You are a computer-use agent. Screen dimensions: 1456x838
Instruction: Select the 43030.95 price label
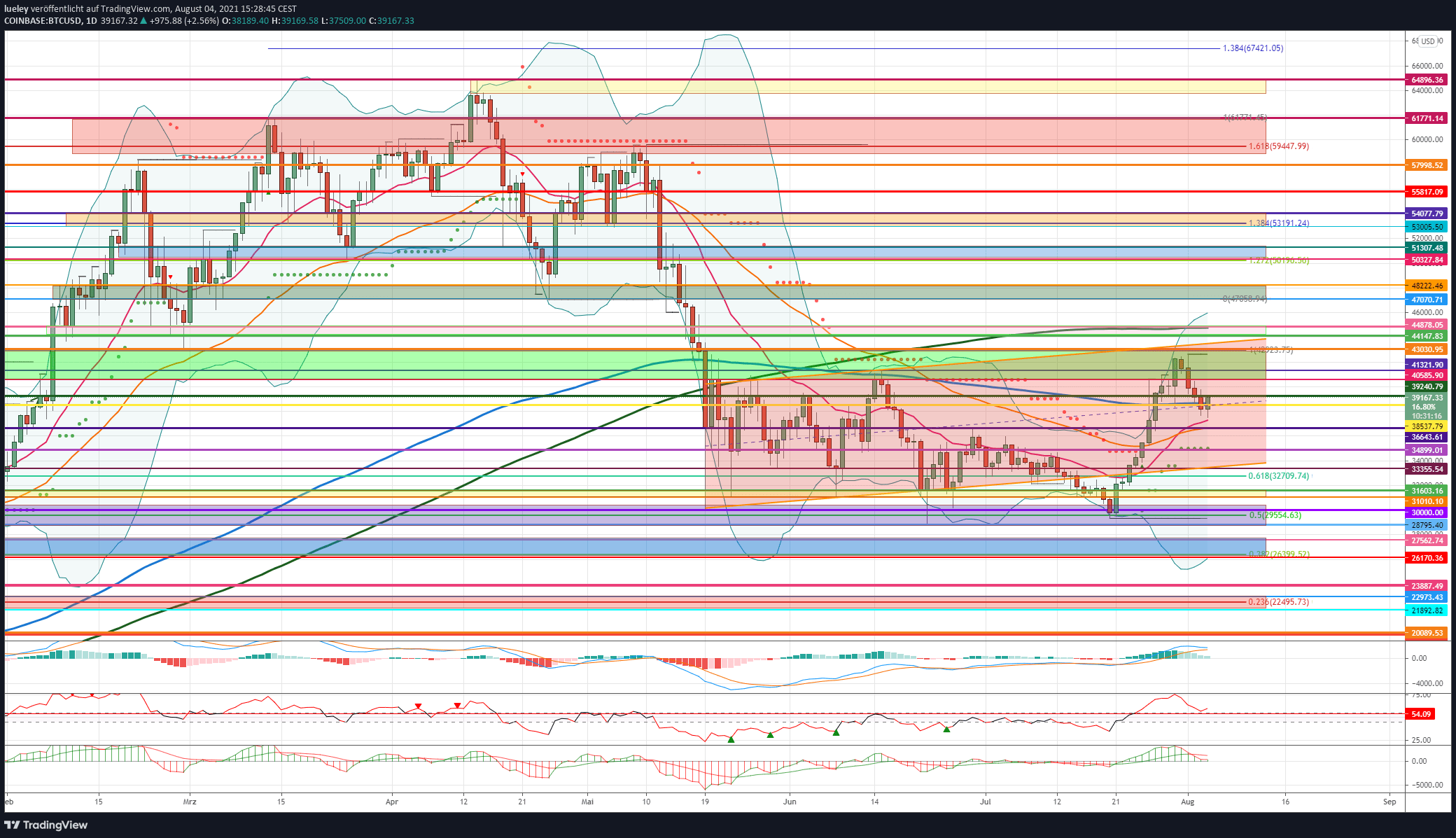(1427, 349)
